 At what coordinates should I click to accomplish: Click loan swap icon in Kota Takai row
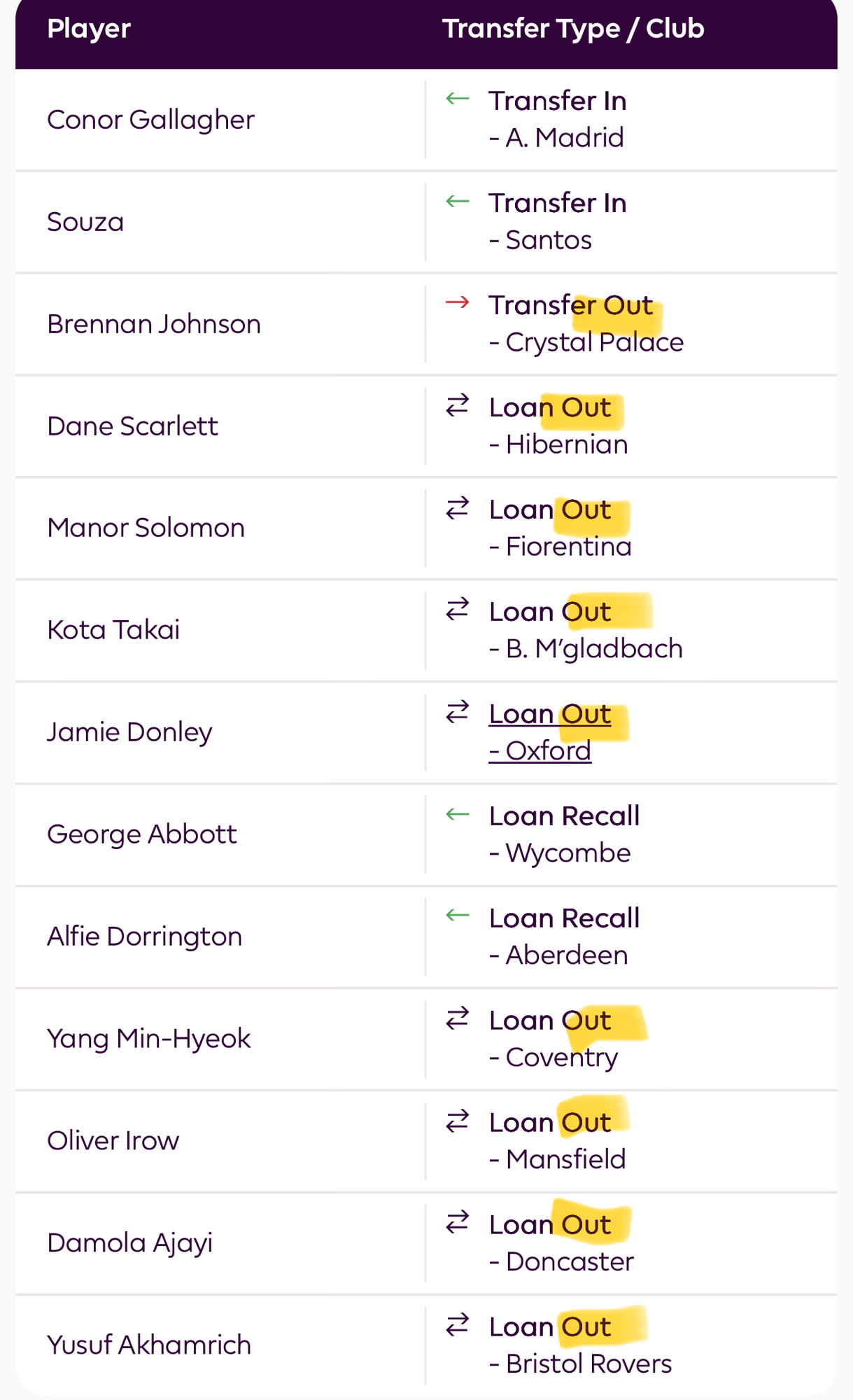[458, 610]
